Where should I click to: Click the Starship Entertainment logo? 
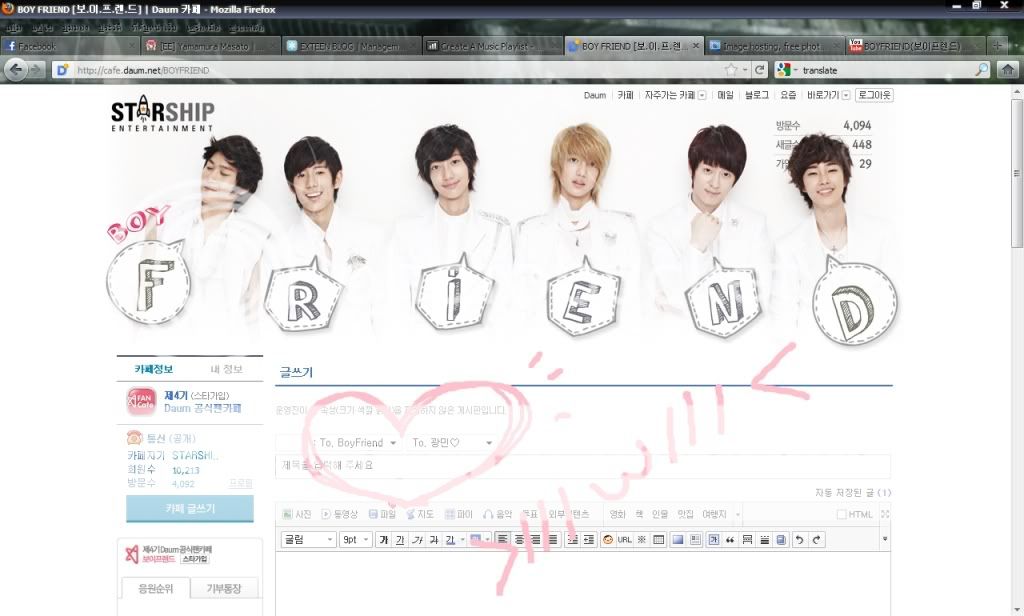163,114
